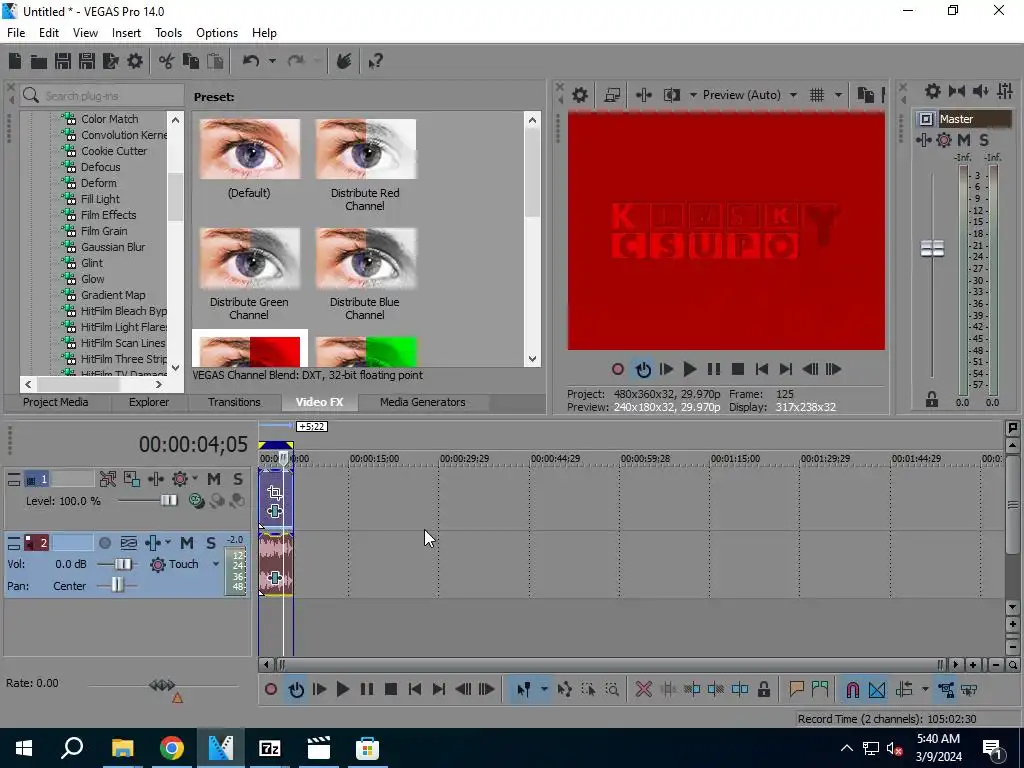Create a new project with toolbar icon
The height and width of the screenshot is (768, 1024).
click(x=15, y=61)
